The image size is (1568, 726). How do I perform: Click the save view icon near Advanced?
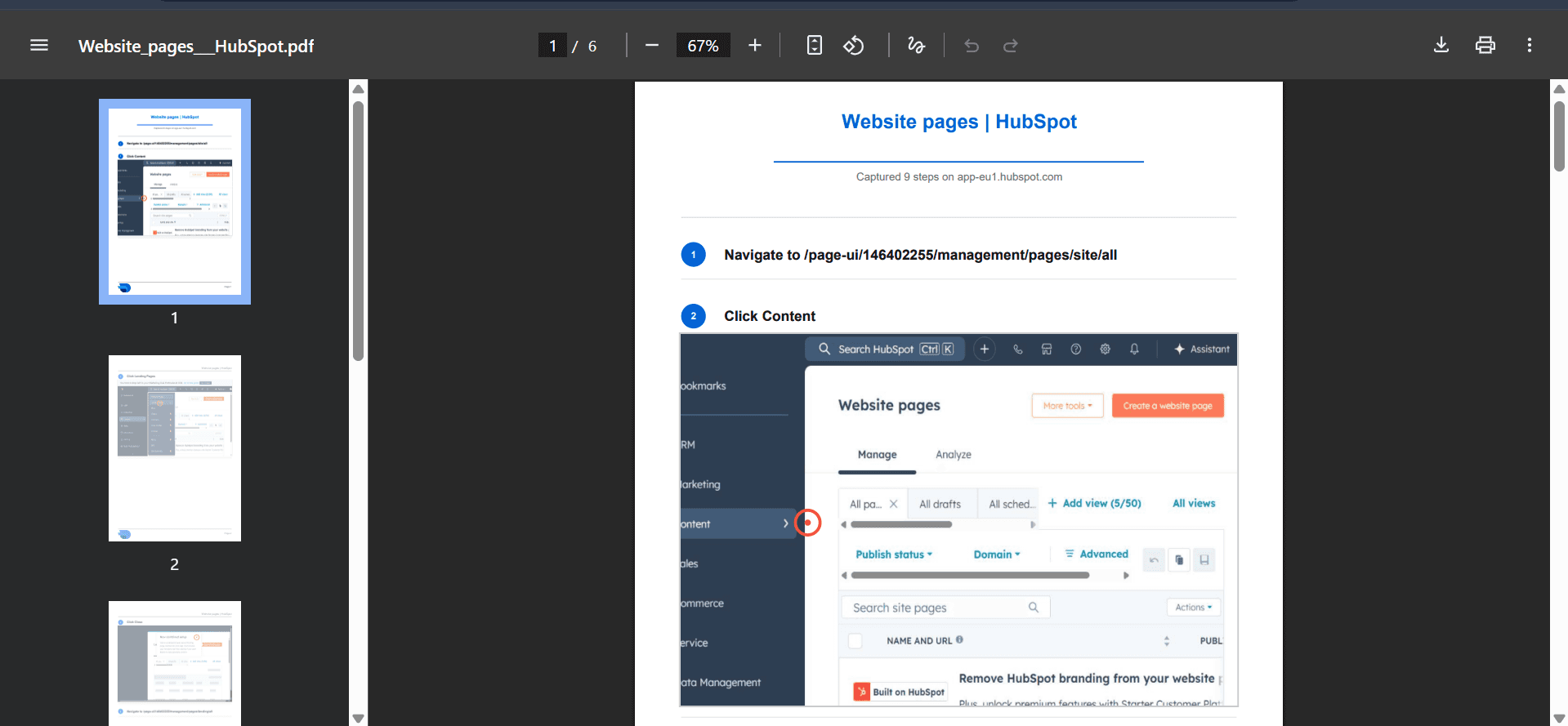[x=1204, y=559]
